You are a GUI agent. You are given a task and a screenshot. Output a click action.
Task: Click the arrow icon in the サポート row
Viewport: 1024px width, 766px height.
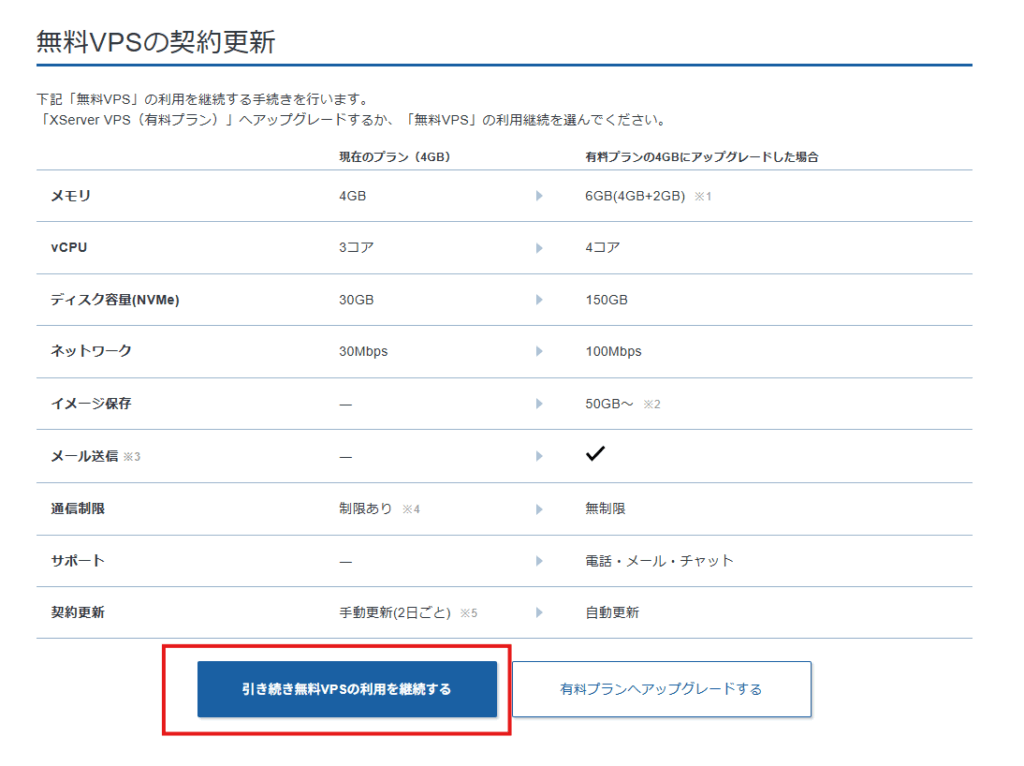tap(539, 561)
